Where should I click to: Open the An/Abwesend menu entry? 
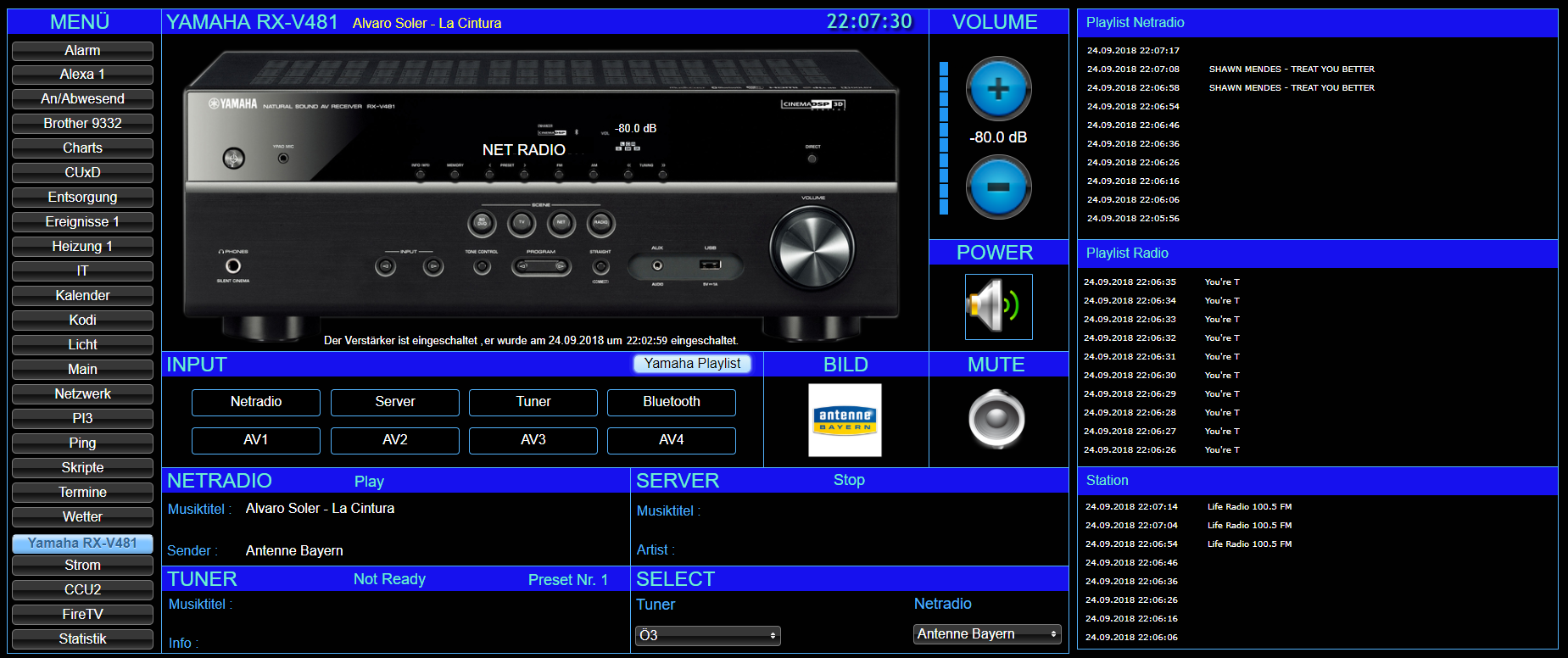click(x=82, y=99)
